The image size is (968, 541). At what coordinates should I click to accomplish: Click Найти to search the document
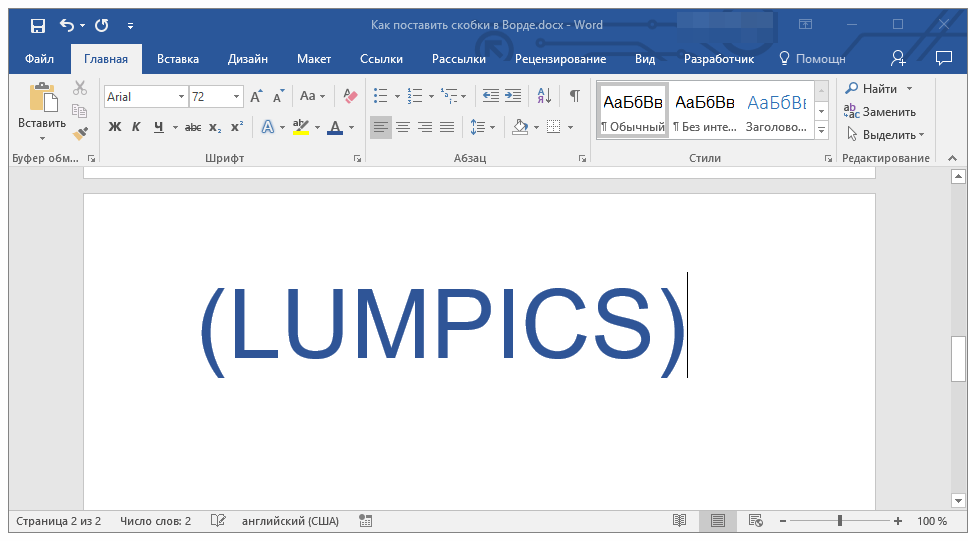[x=871, y=89]
